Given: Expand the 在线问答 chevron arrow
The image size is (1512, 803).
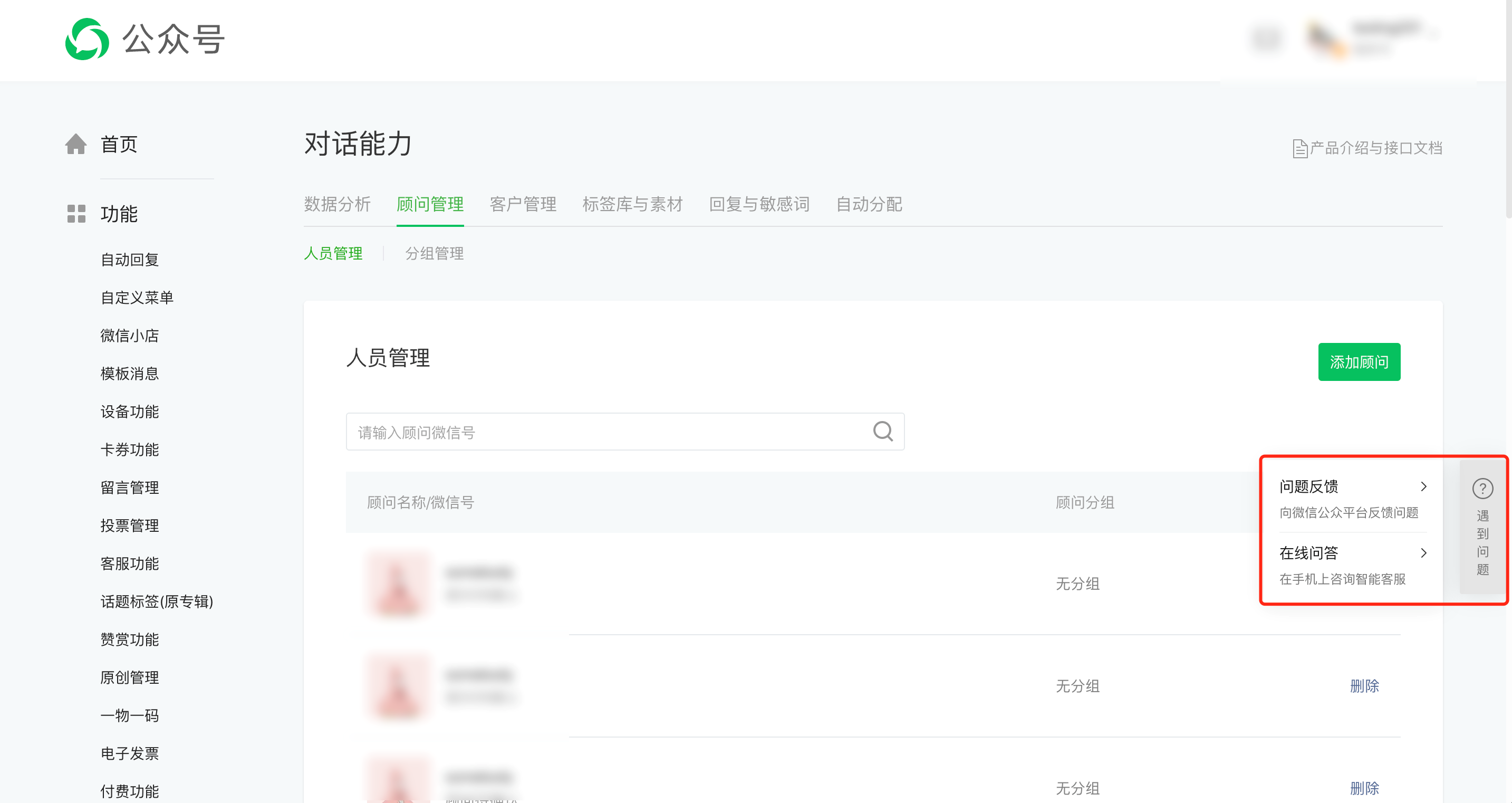Looking at the screenshot, I should [1423, 552].
